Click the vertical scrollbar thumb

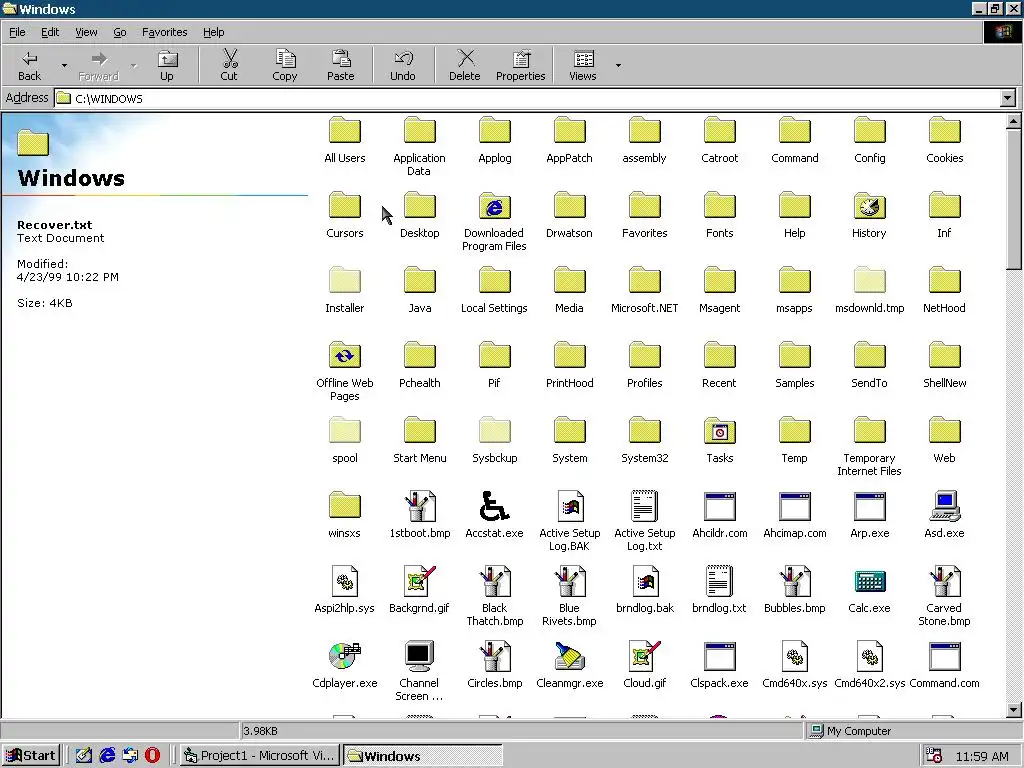[x=1014, y=199]
